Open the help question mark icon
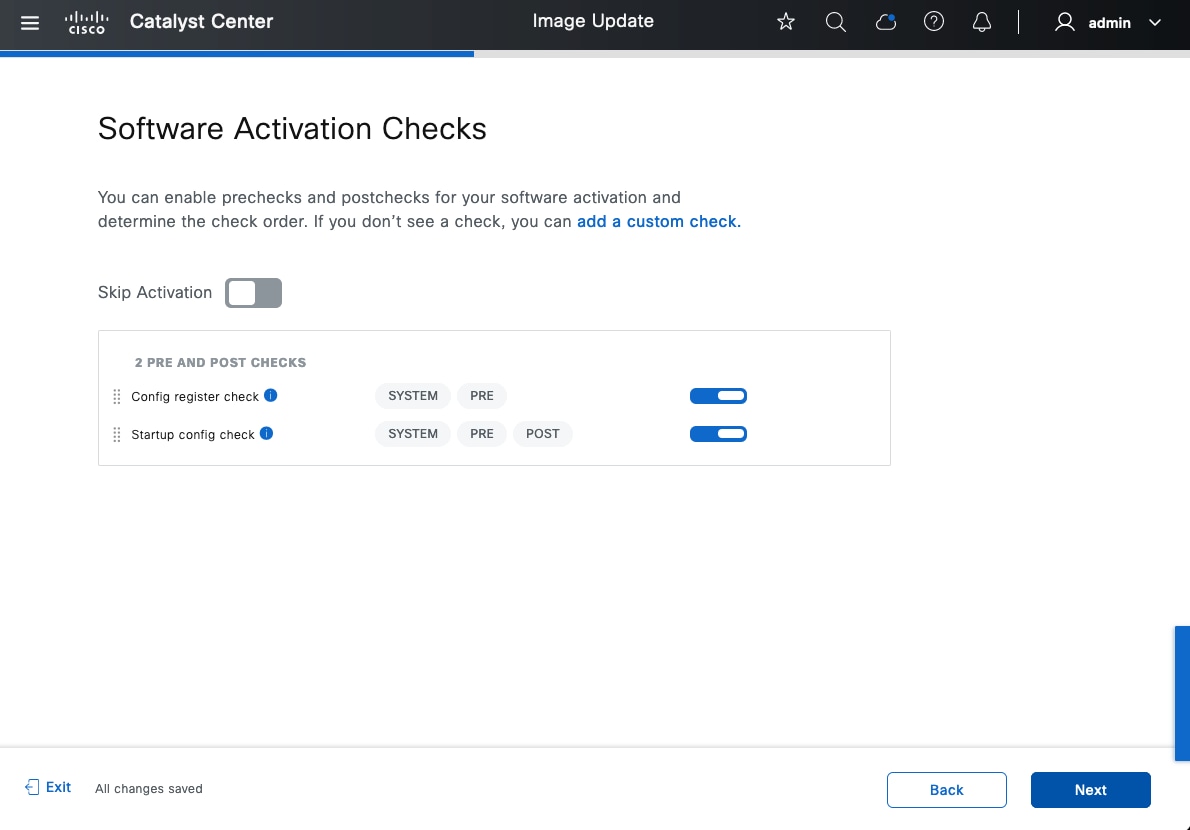This screenshot has height=830, width=1190. (x=934, y=22)
